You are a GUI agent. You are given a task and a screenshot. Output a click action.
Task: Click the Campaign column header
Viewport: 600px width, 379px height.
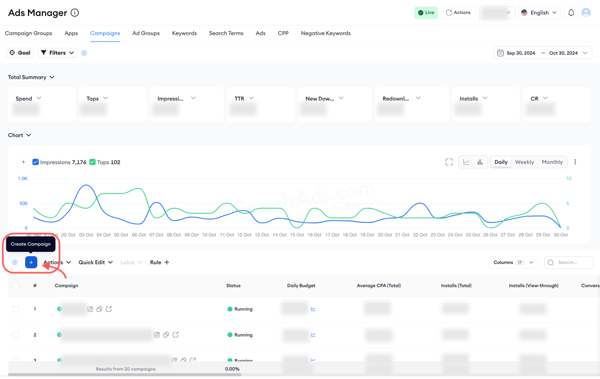click(67, 286)
